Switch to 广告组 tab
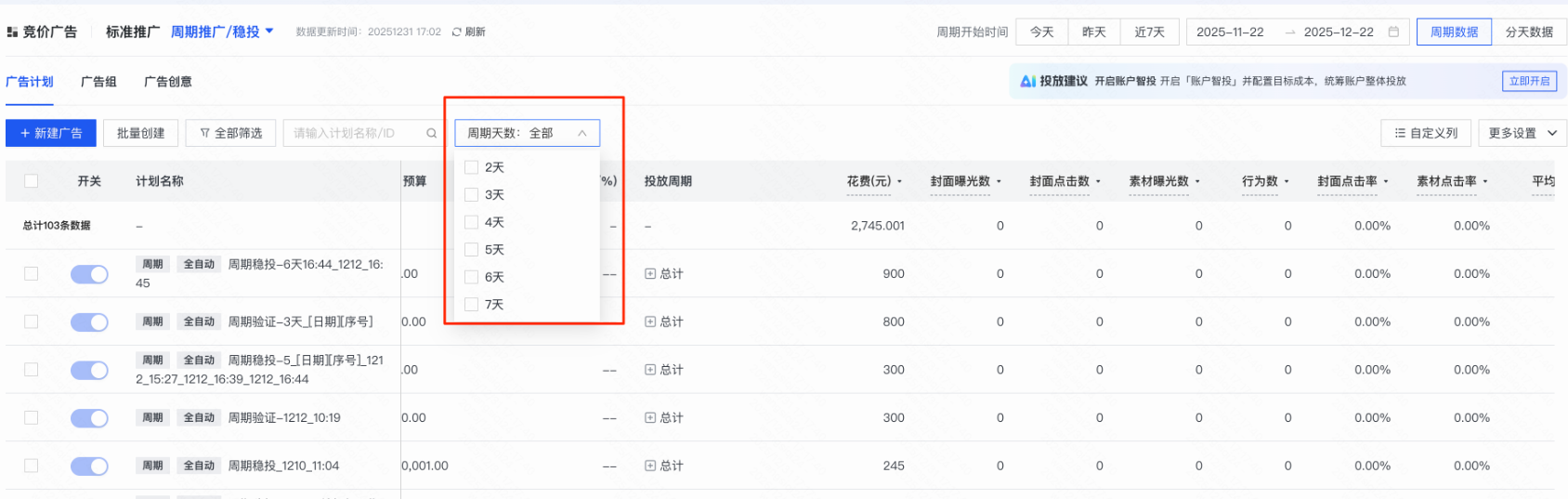Image resolution: width=1568 pixels, height=499 pixels. (98, 82)
